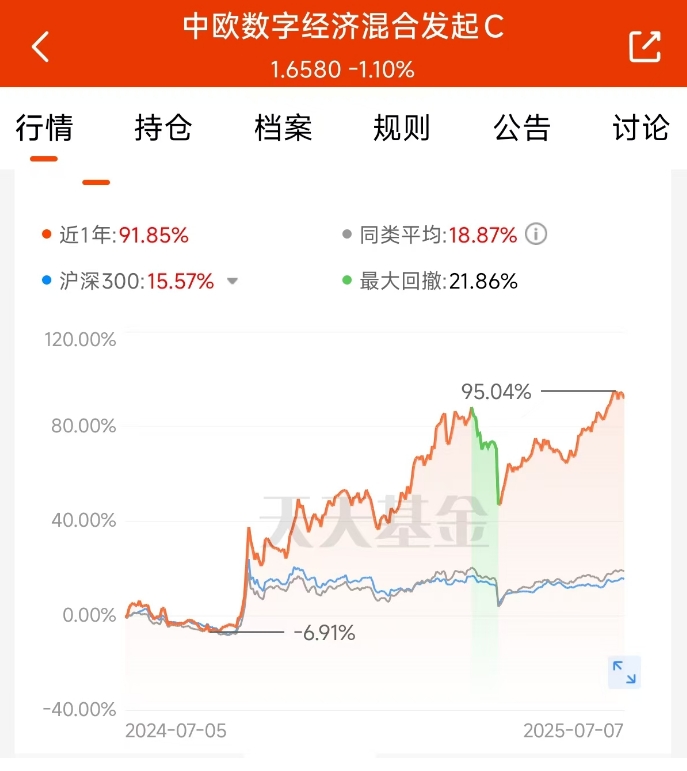Click the -6.91% low point label
Screen dimensions: 687x771
pos(325,633)
